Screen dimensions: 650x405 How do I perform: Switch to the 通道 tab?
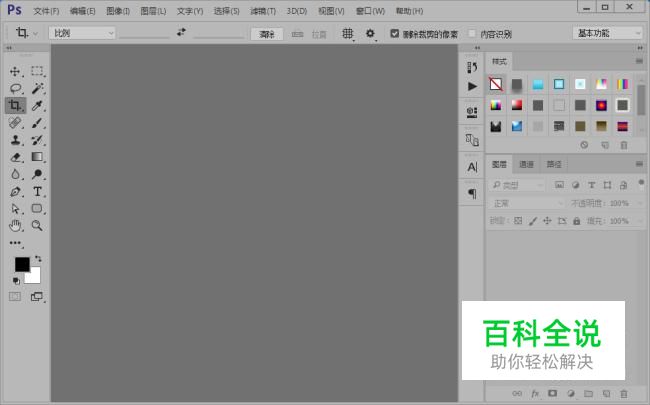click(x=527, y=164)
